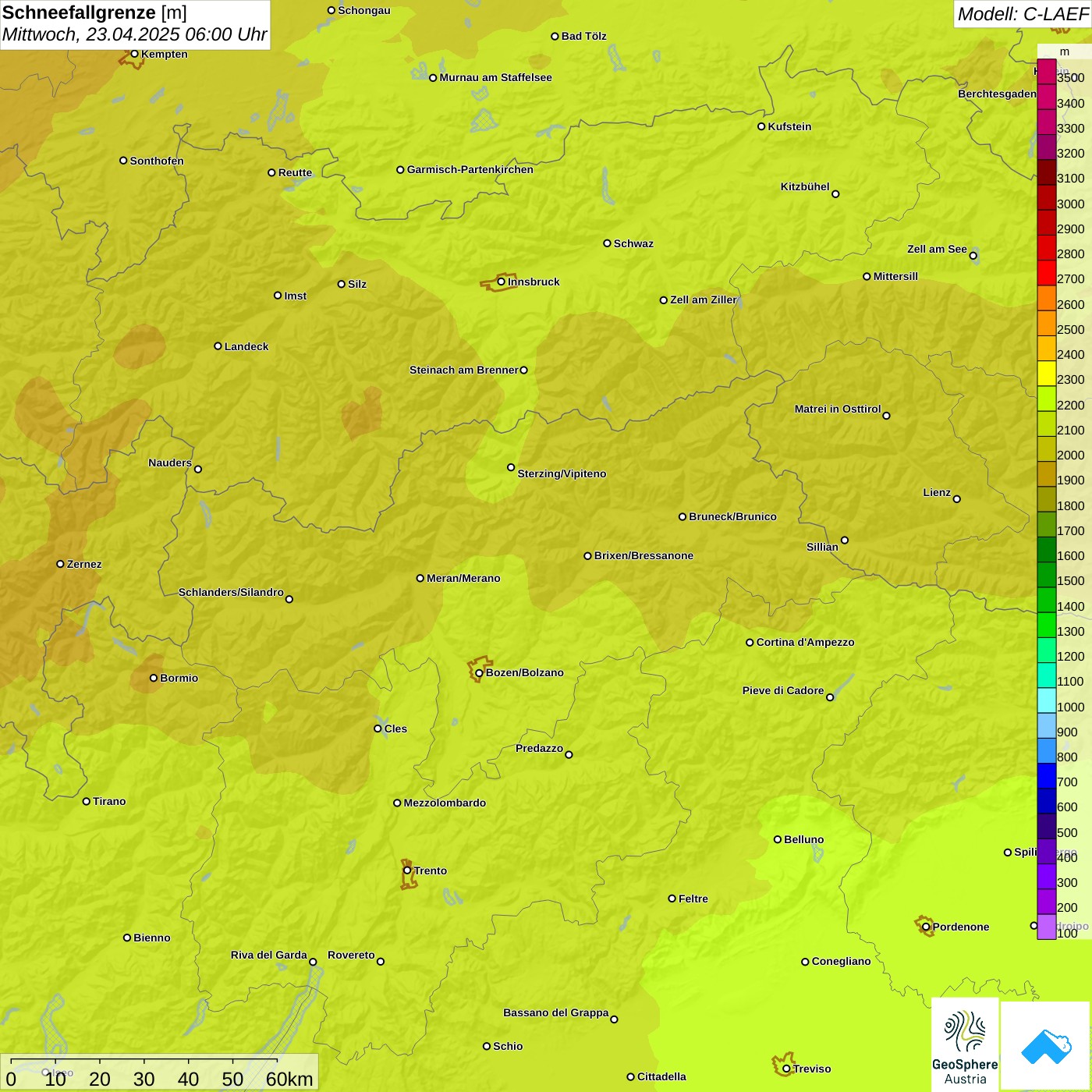Select the Matrei in Osttirol marker
The height and width of the screenshot is (1092, 1092).
tap(887, 416)
